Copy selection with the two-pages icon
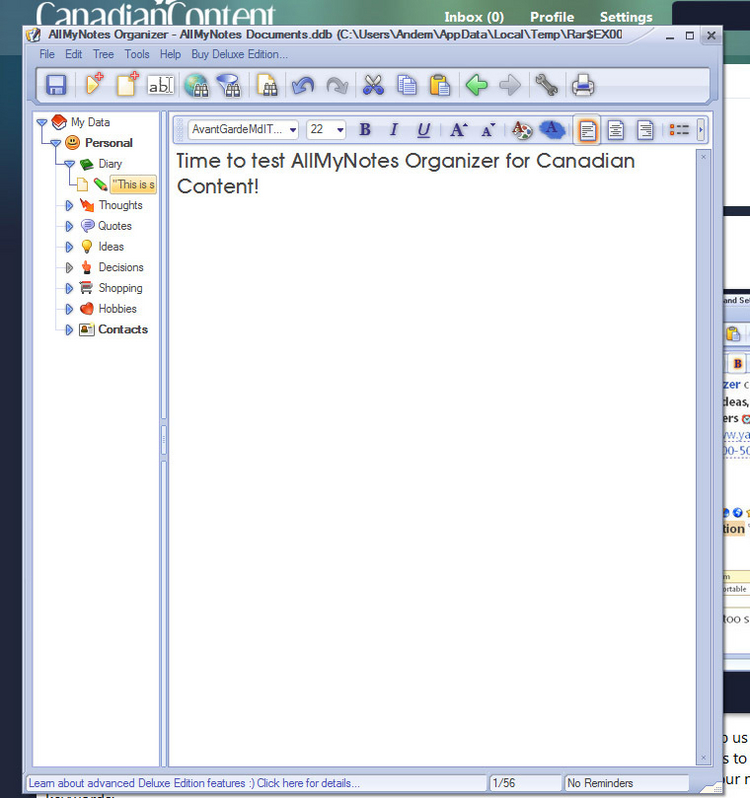 click(407, 85)
